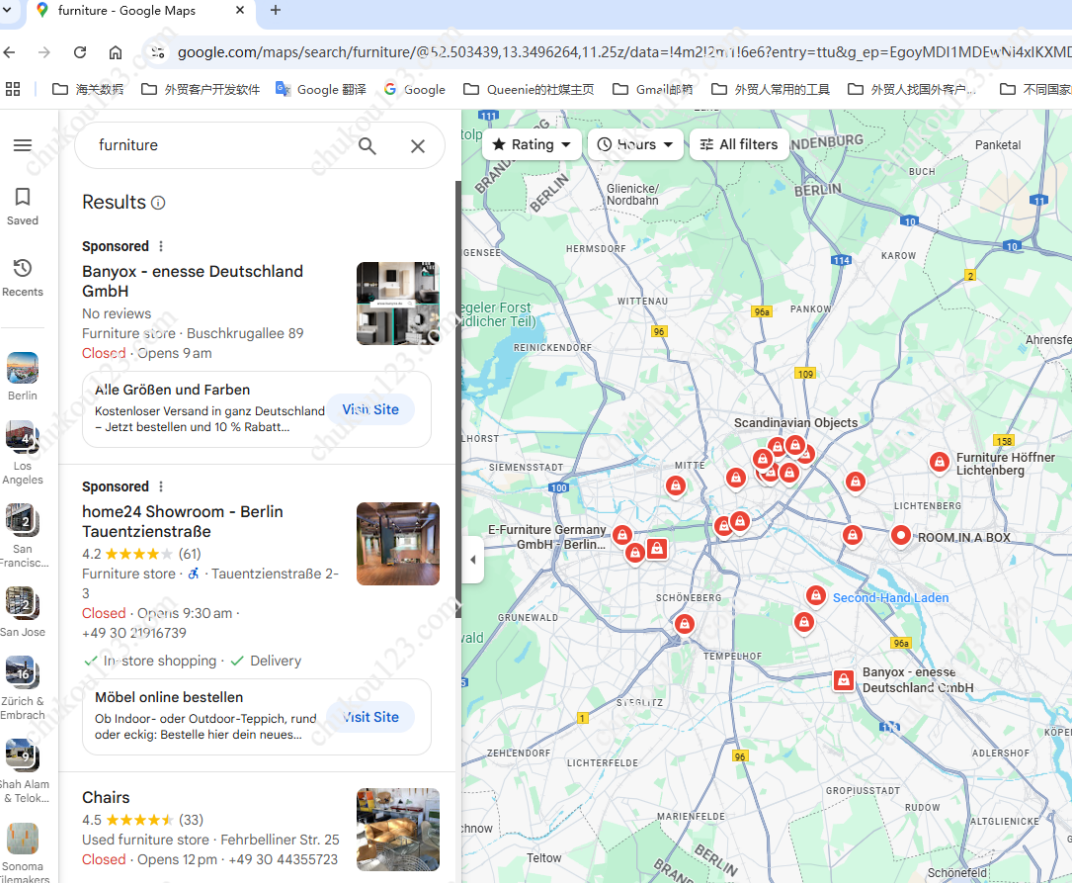Click the E-Furniture Germany GmbH map label

547,537
